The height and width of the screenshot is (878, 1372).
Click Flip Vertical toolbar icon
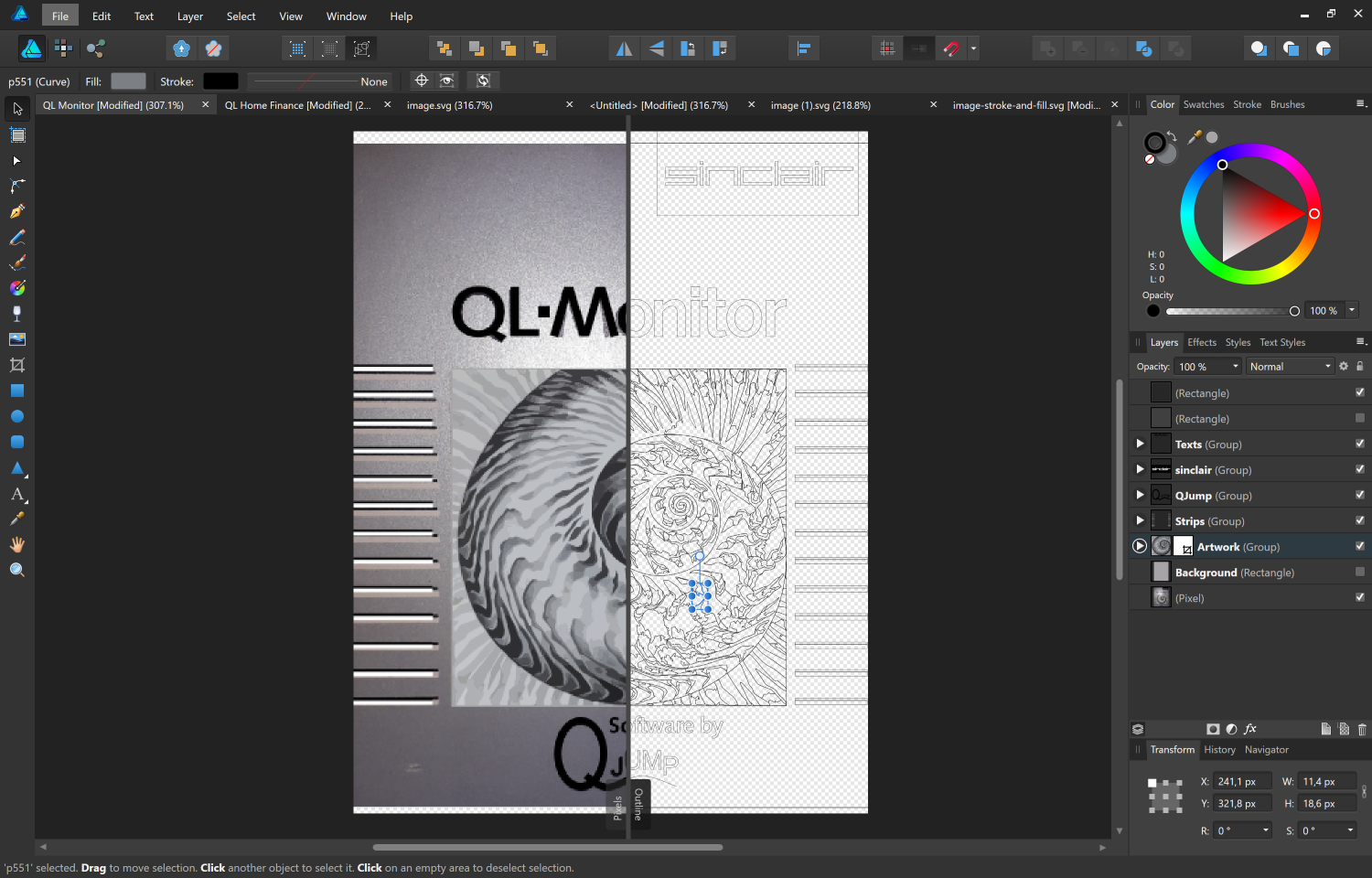coord(656,48)
